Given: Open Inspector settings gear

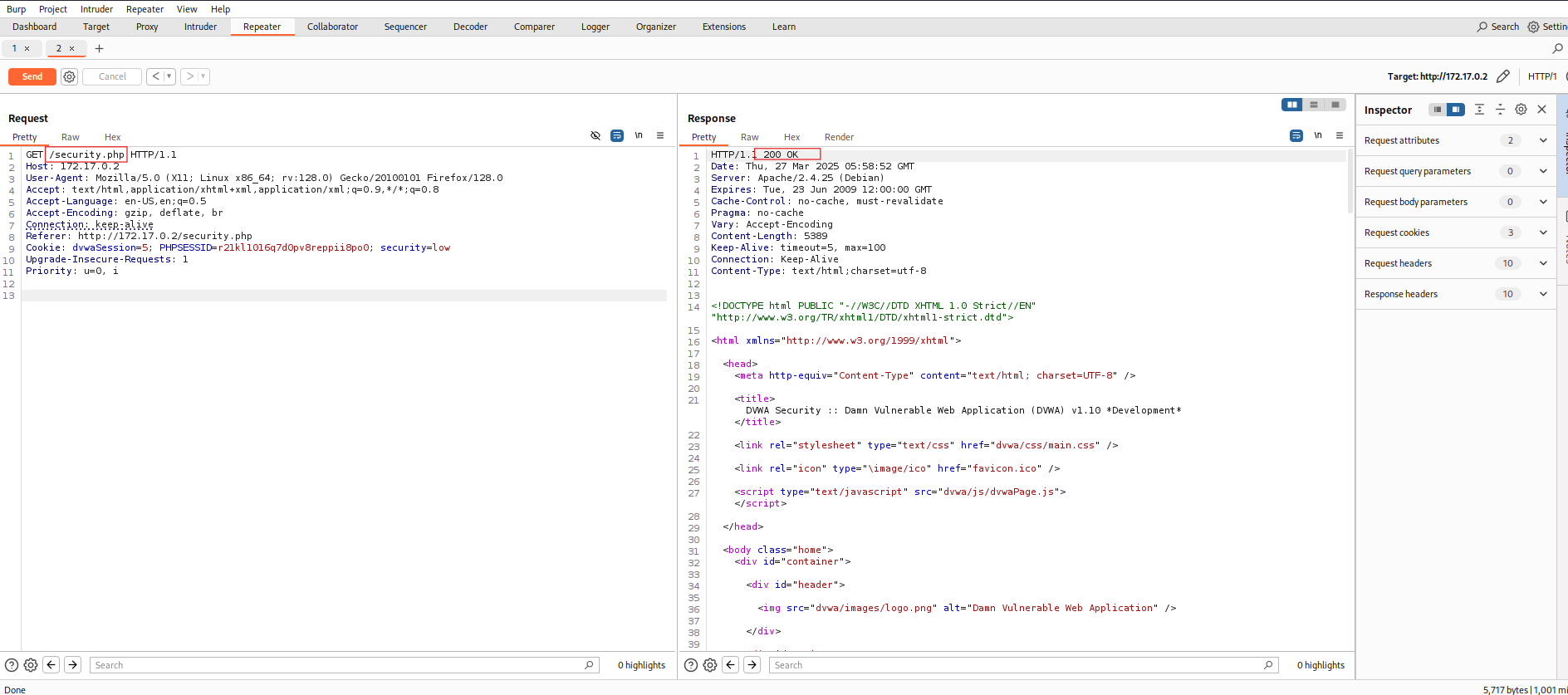Looking at the screenshot, I should (x=1521, y=110).
